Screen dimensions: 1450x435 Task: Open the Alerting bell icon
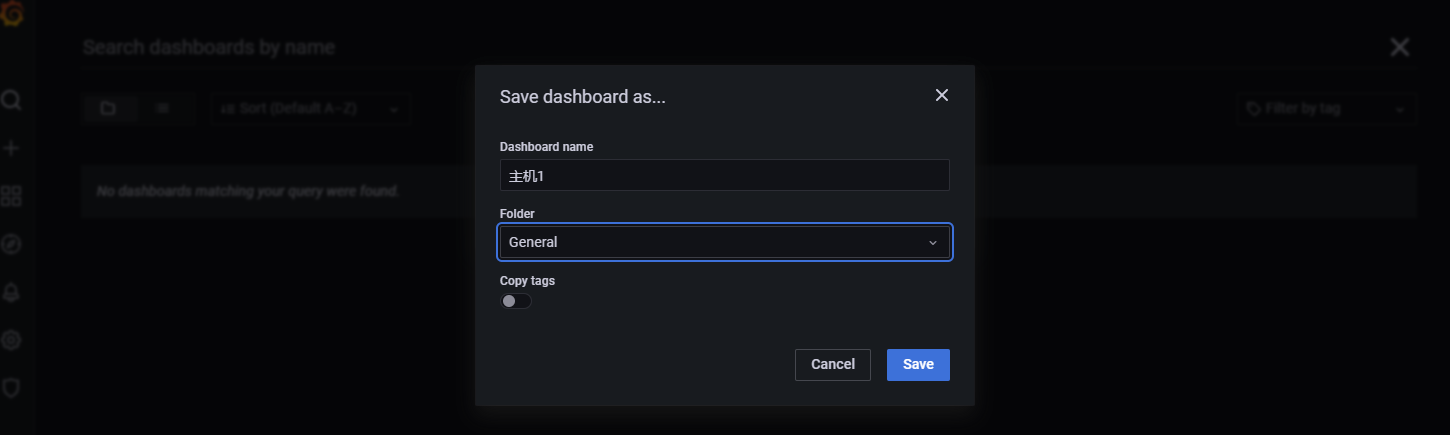(x=11, y=292)
